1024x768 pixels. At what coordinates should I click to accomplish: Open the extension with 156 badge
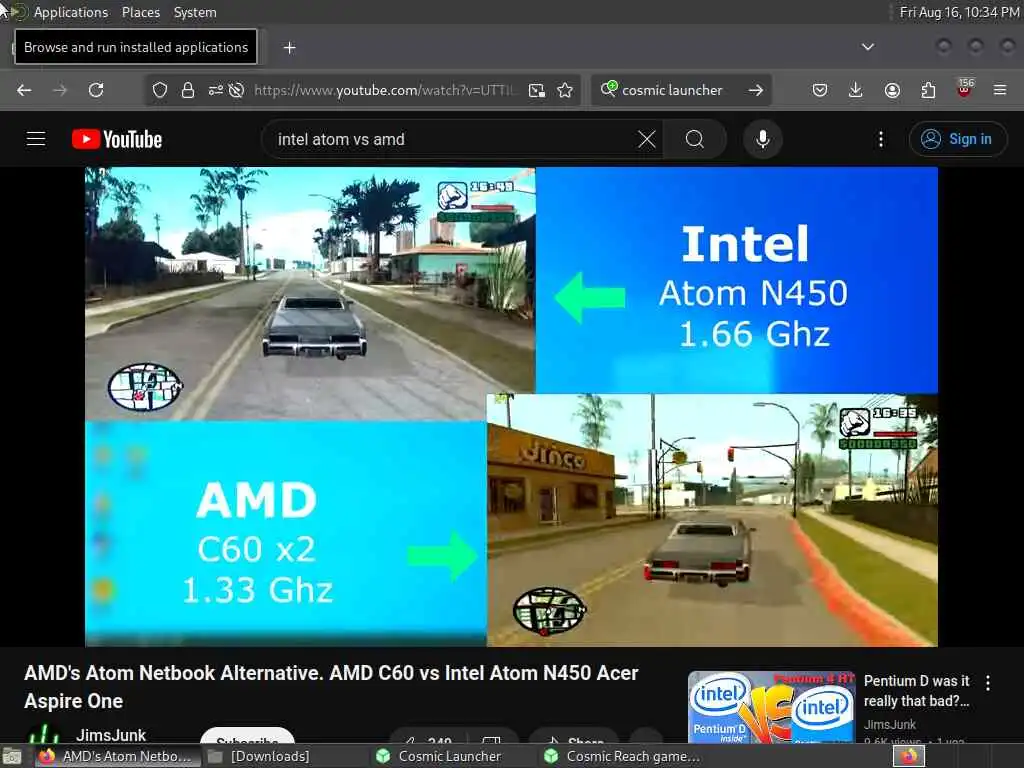964,89
